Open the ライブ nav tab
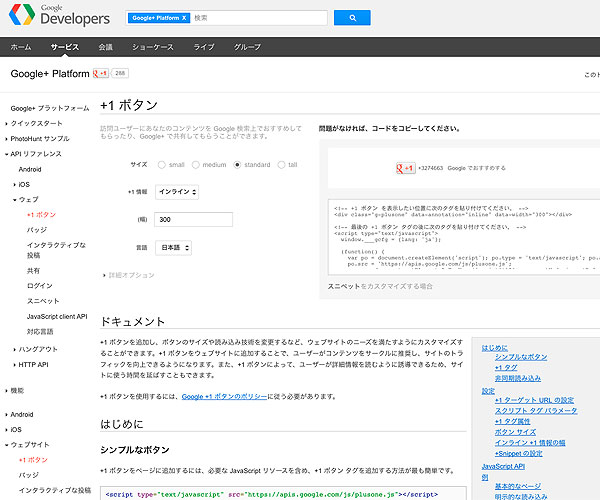Screen dimensions: 600x500 click(204, 47)
